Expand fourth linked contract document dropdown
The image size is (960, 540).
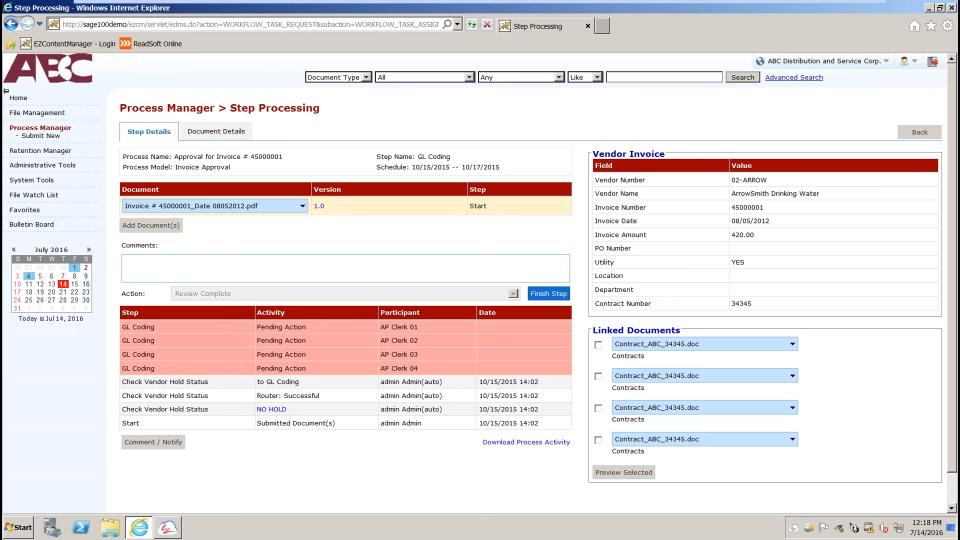[792, 440]
